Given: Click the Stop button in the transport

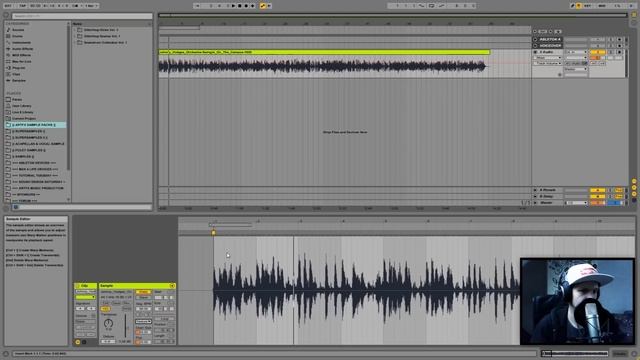Looking at the screenshot, I should tap(240, 6).
